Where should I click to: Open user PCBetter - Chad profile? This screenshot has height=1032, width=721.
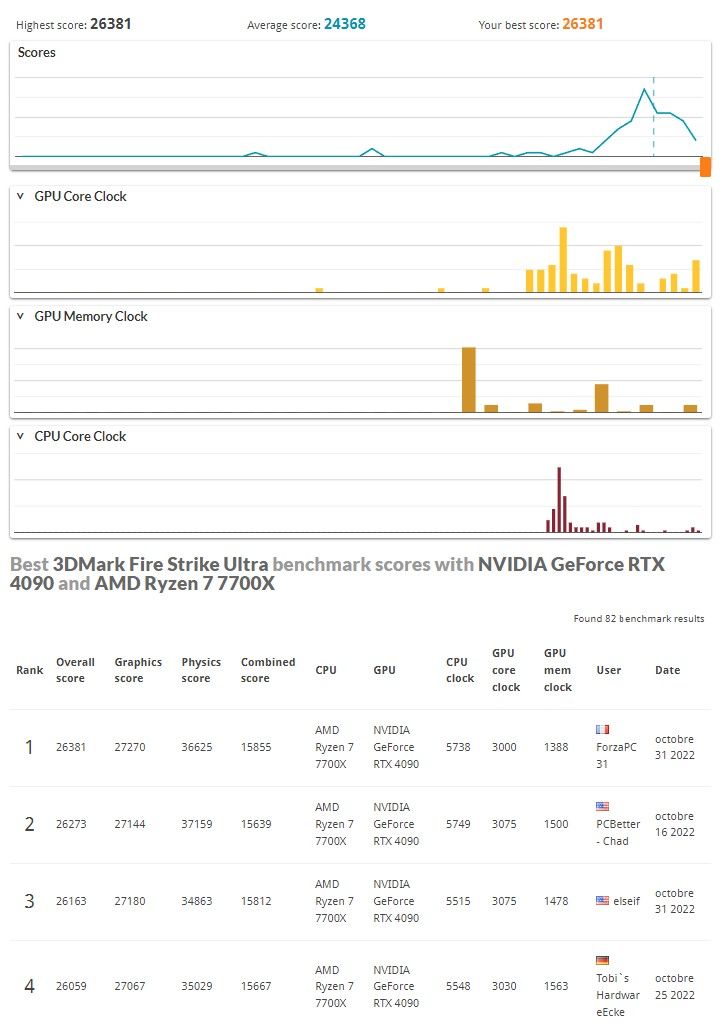coord(618,833)
